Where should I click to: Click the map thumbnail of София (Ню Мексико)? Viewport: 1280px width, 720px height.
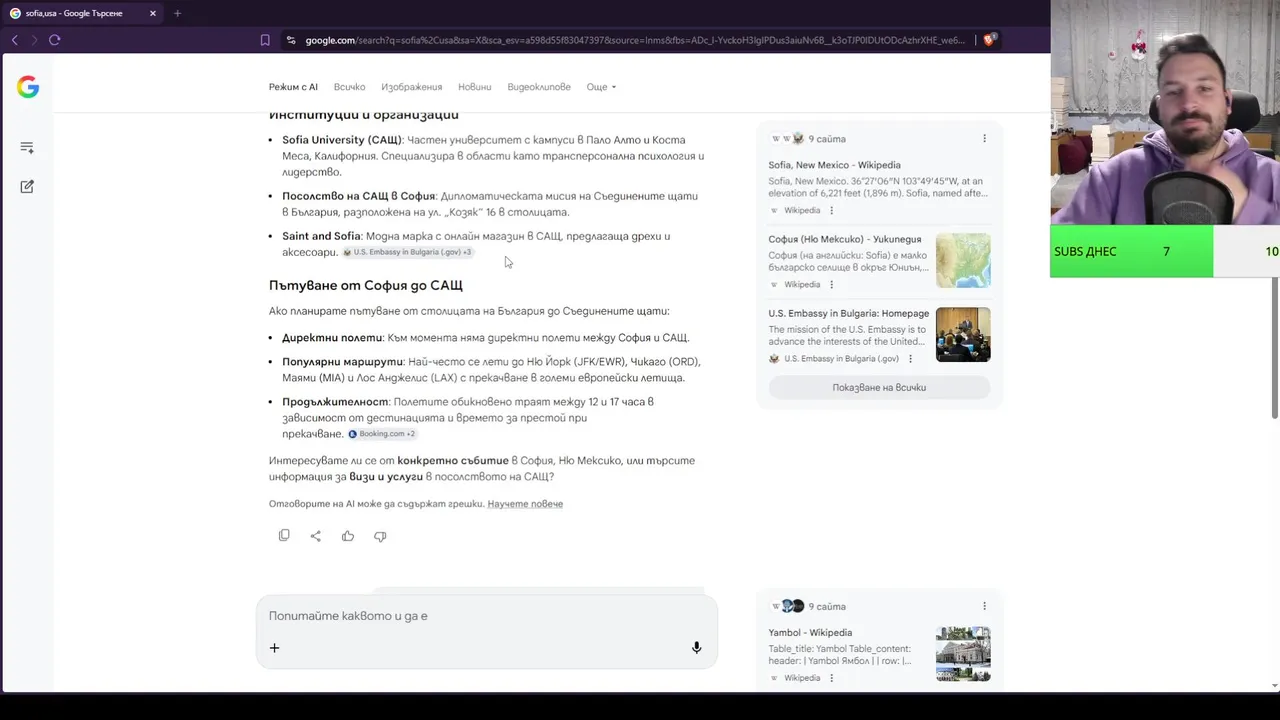tap(963, 260)
